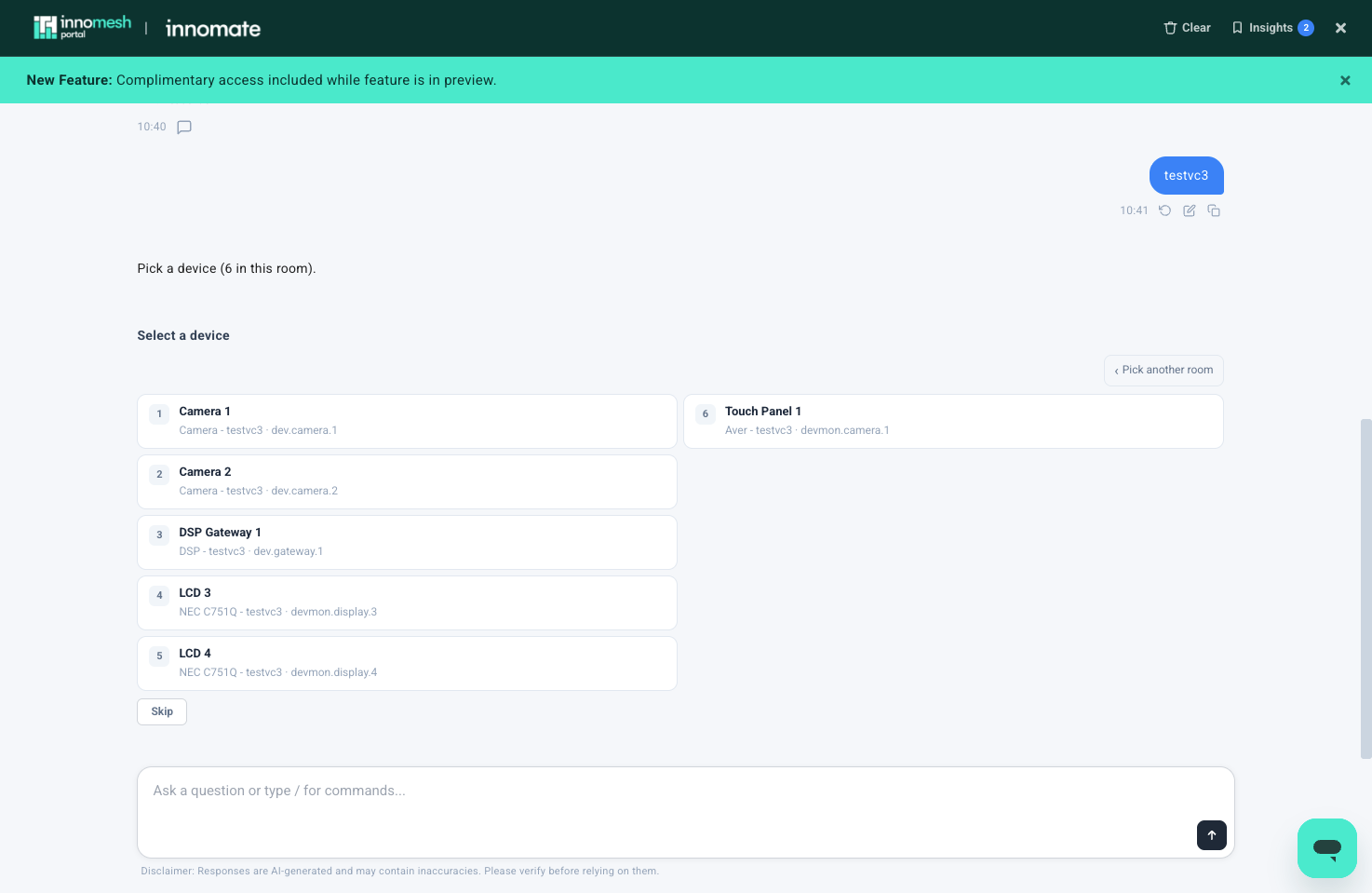Screen dimensions: 1372x893
Task: Click the innomesh portal logo
Action: (x=82, y=28)
